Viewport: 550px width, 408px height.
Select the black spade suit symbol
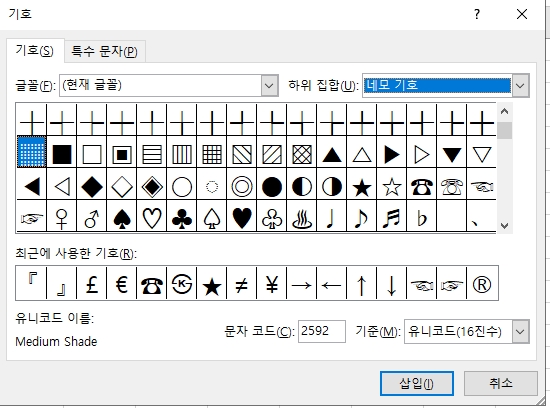coord(122,219)
